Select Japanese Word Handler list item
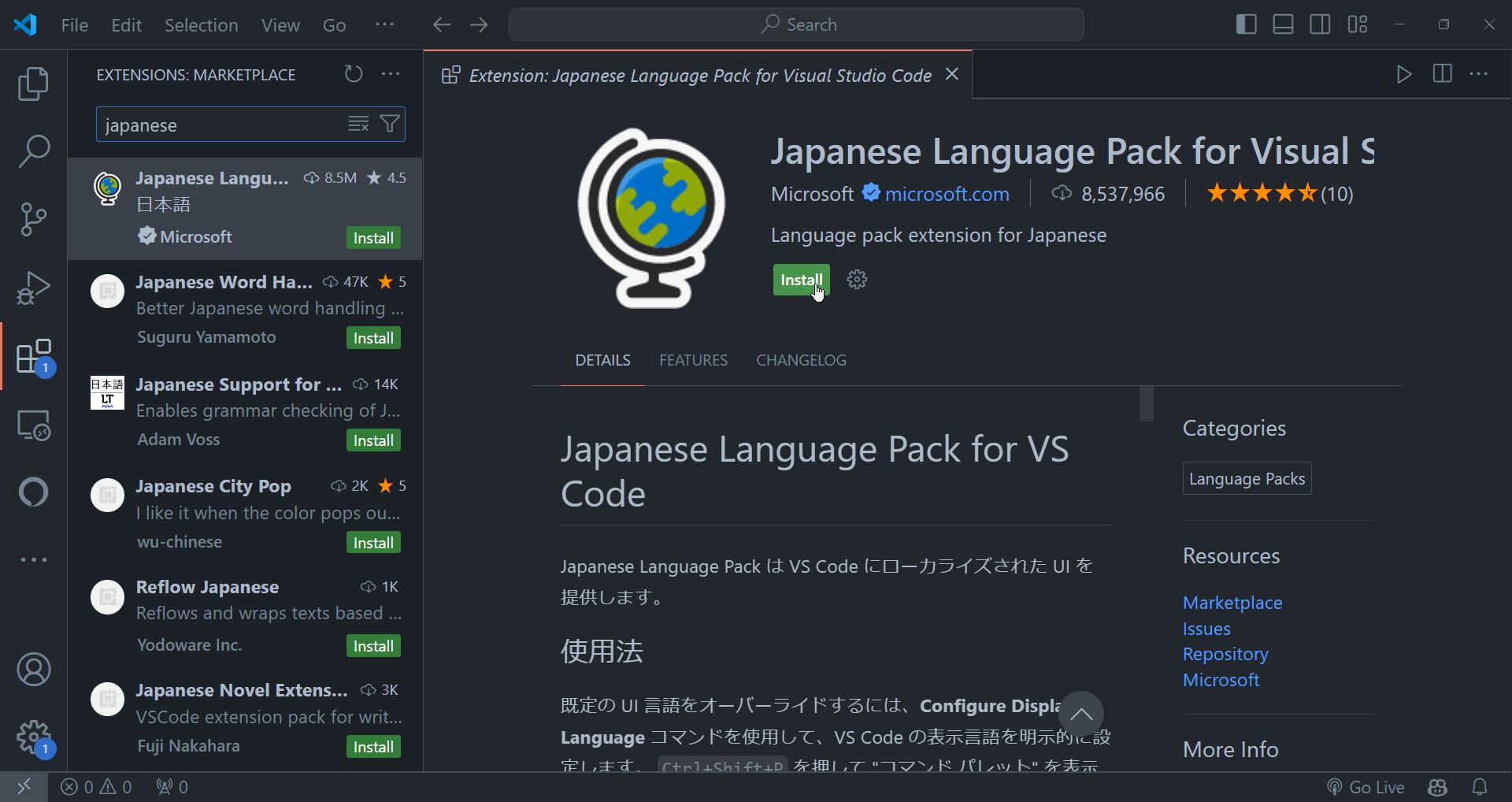1512x802 pixels. click(x=245, y=310)
